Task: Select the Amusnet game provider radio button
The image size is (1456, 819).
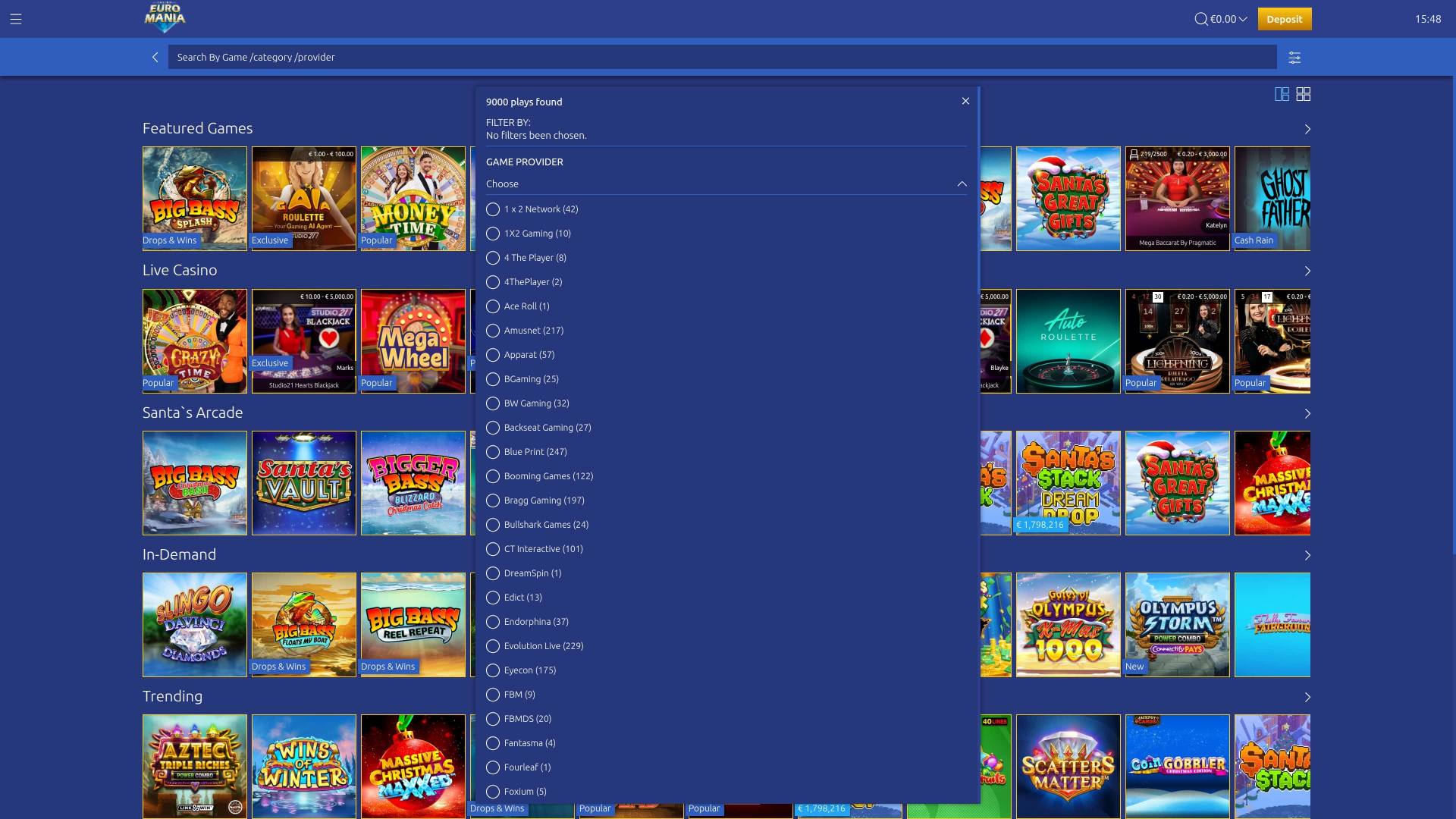Action: click(x=494, y=331)
